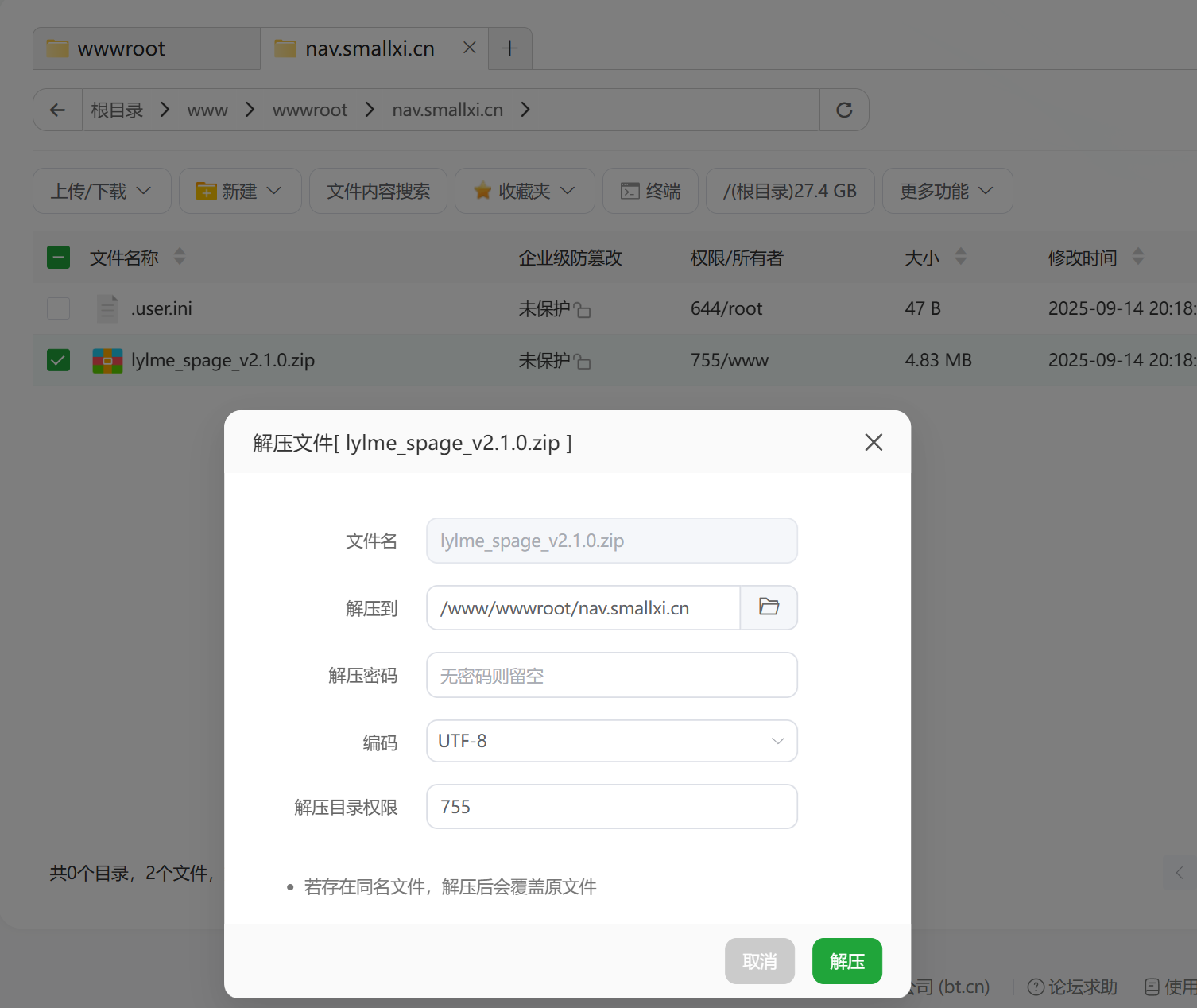The width and height of the screenshot is (1197, 1008).
Task: Open the UTF-8 encoding dropdown
Action: [611, 741]
